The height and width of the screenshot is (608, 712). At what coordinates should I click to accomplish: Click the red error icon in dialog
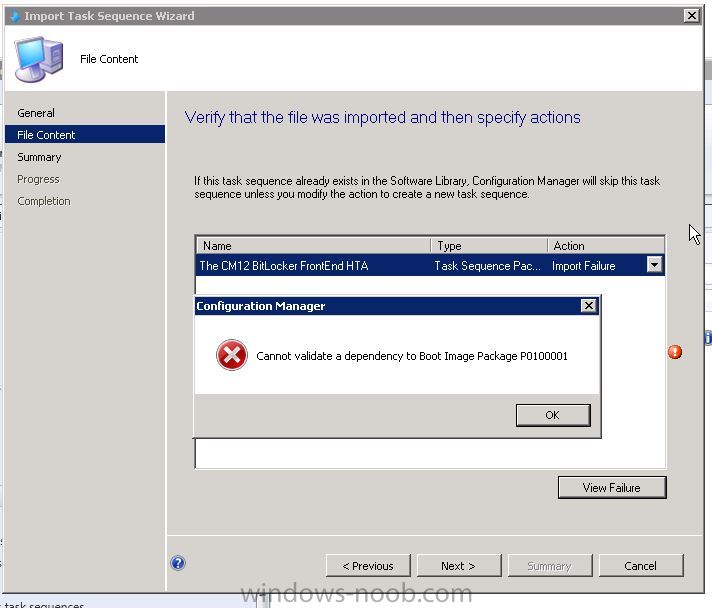232,355
